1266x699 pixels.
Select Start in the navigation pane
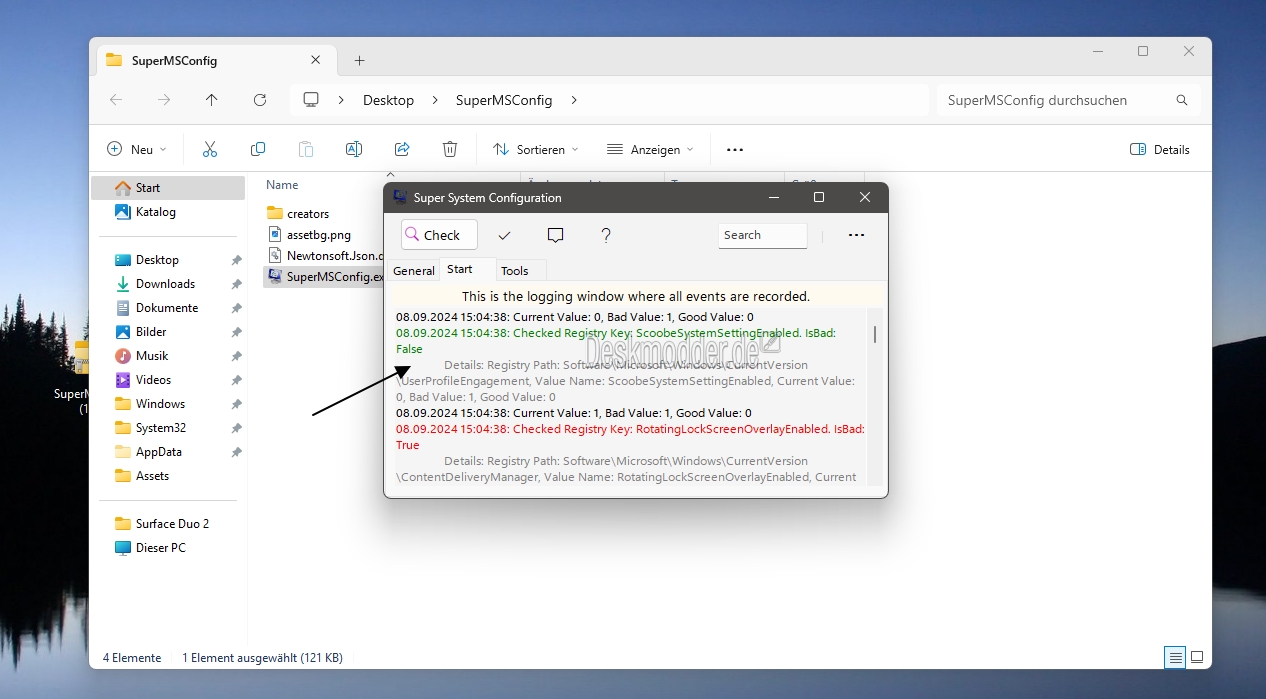168,188
